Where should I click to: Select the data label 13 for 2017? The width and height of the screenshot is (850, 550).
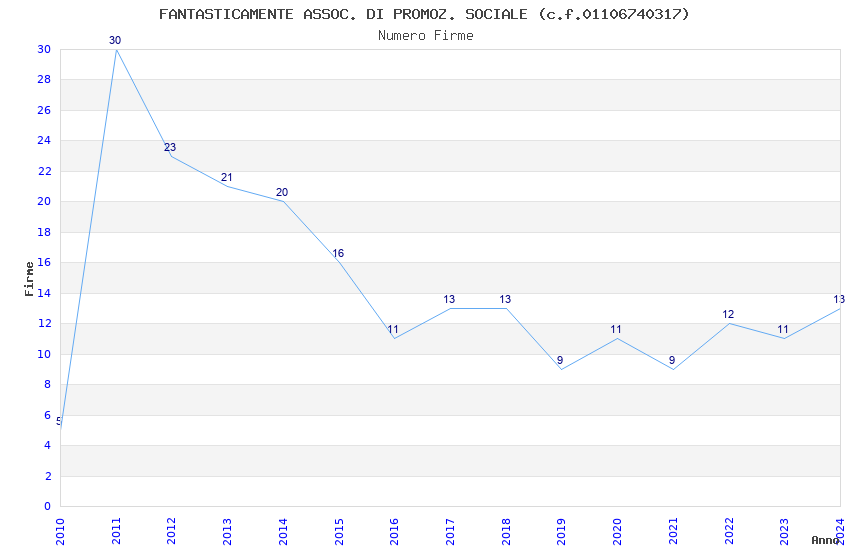(x=449, y=299)
